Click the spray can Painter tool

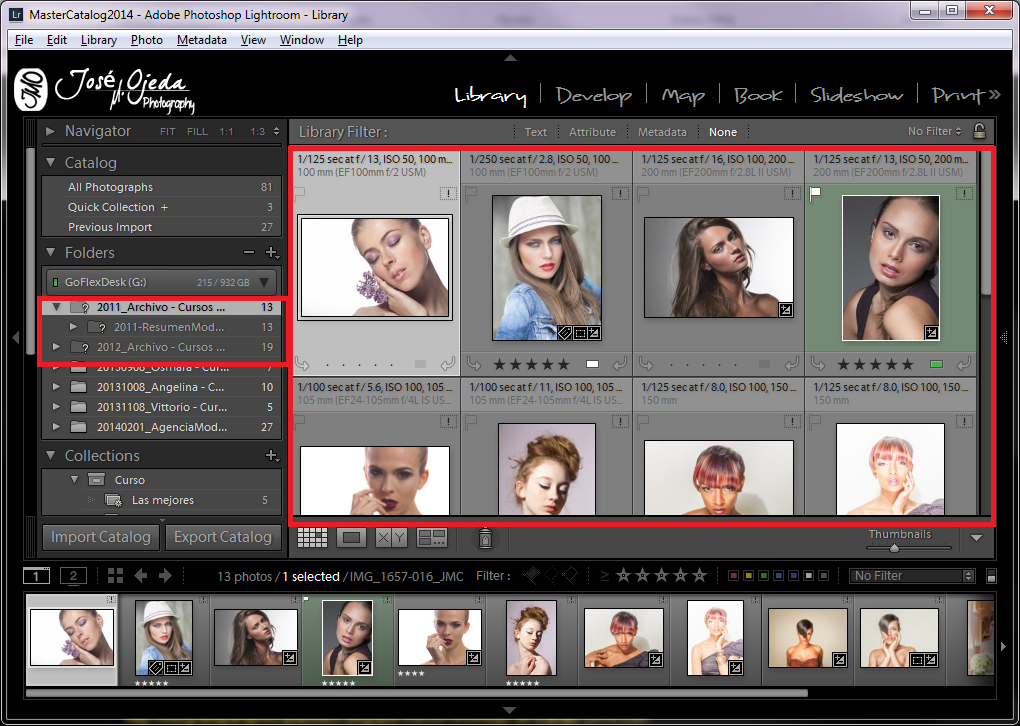(485, 538)
